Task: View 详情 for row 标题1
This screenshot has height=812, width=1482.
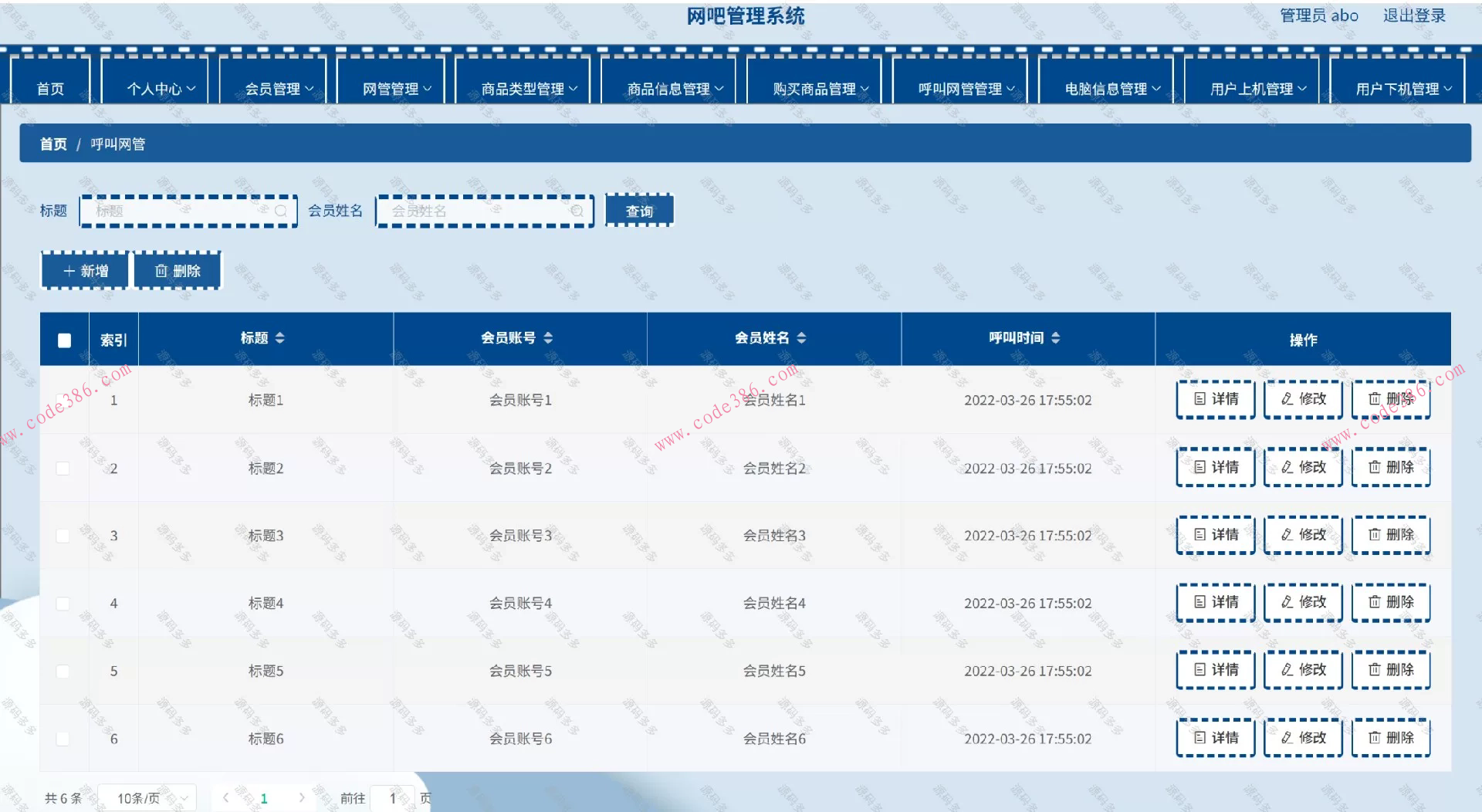Action: pos(1216,399)
